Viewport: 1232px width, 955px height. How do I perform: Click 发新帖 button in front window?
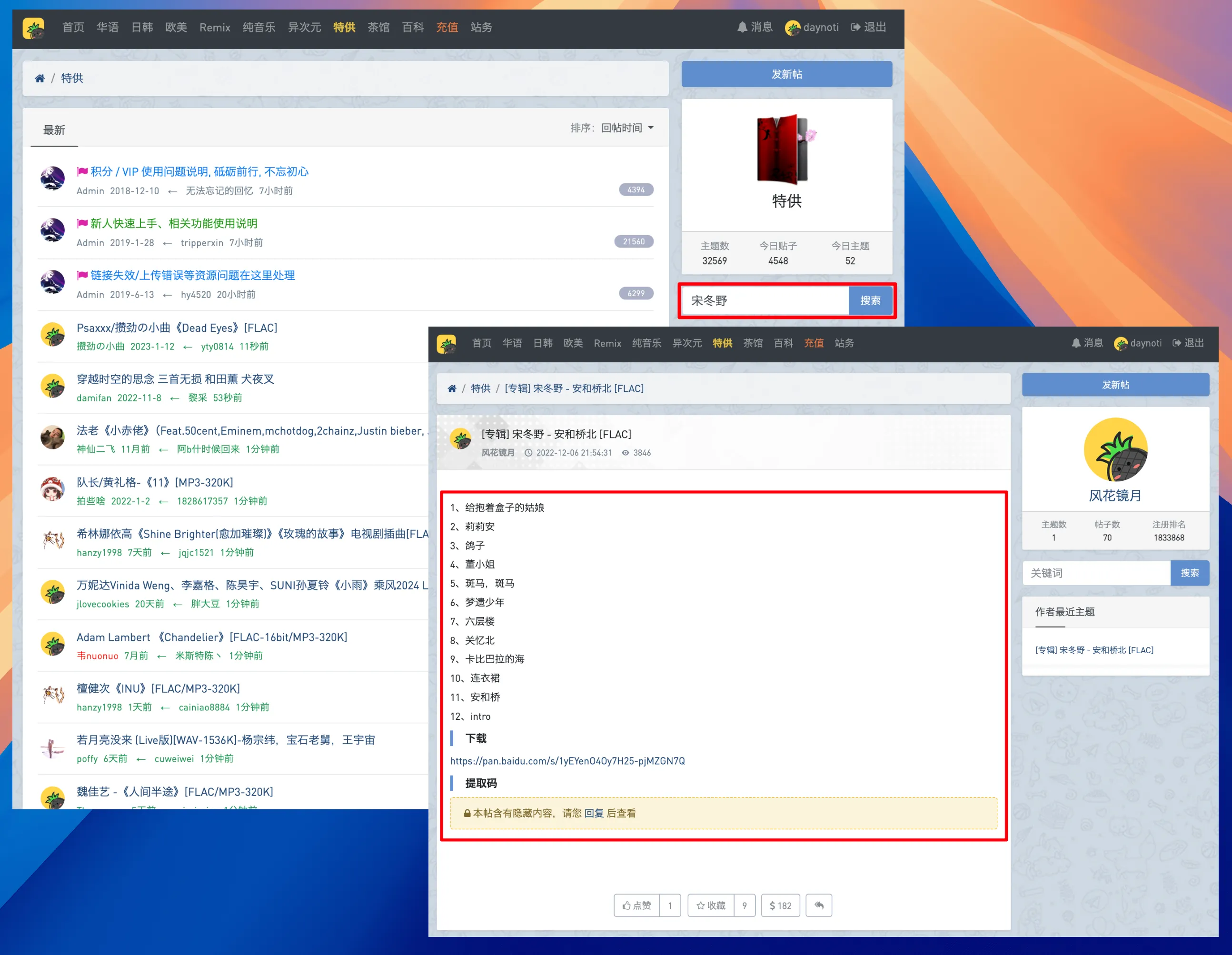[x=1115, y=385]
